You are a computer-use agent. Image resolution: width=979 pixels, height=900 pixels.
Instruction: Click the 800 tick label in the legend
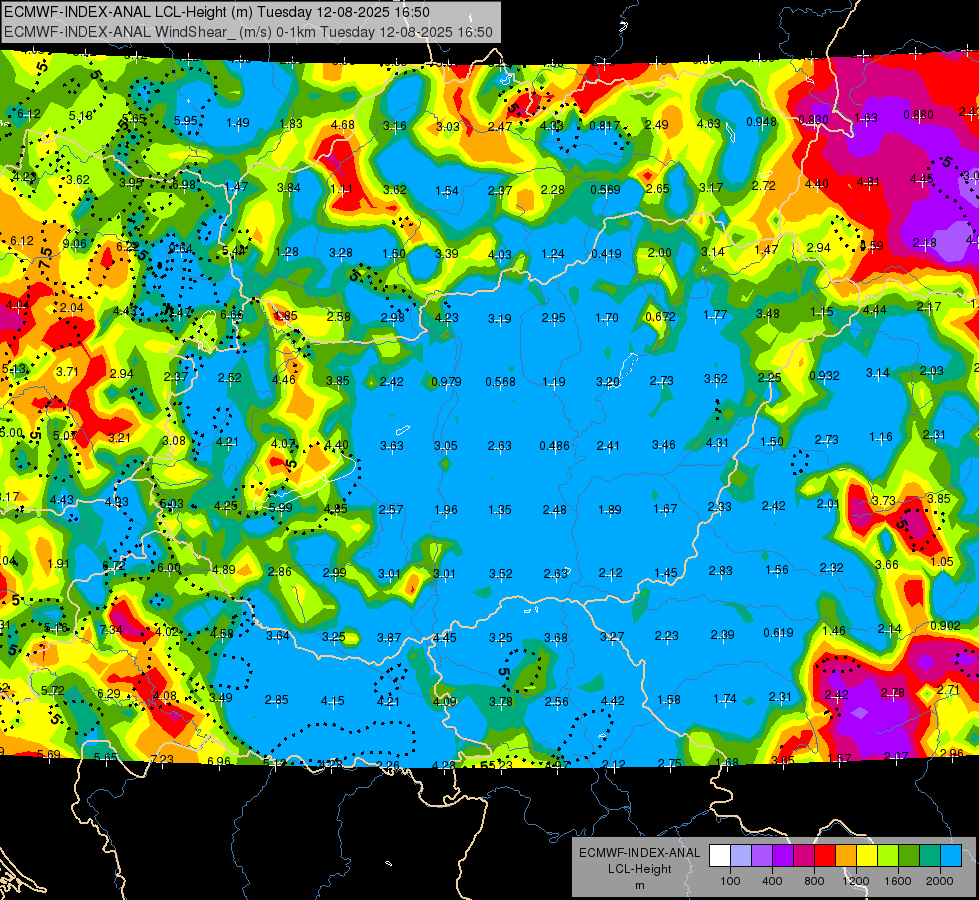[x=814, y=881]
